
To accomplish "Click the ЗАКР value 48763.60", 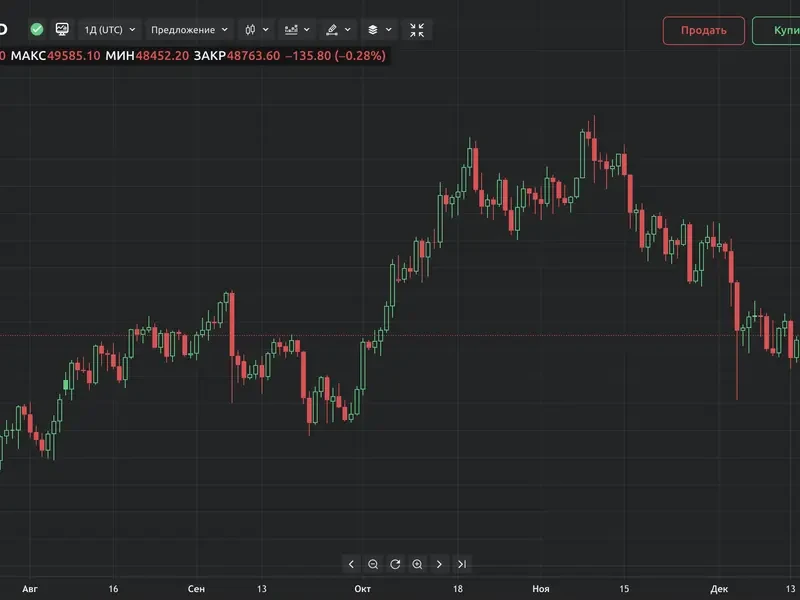I will pos(253,56).
